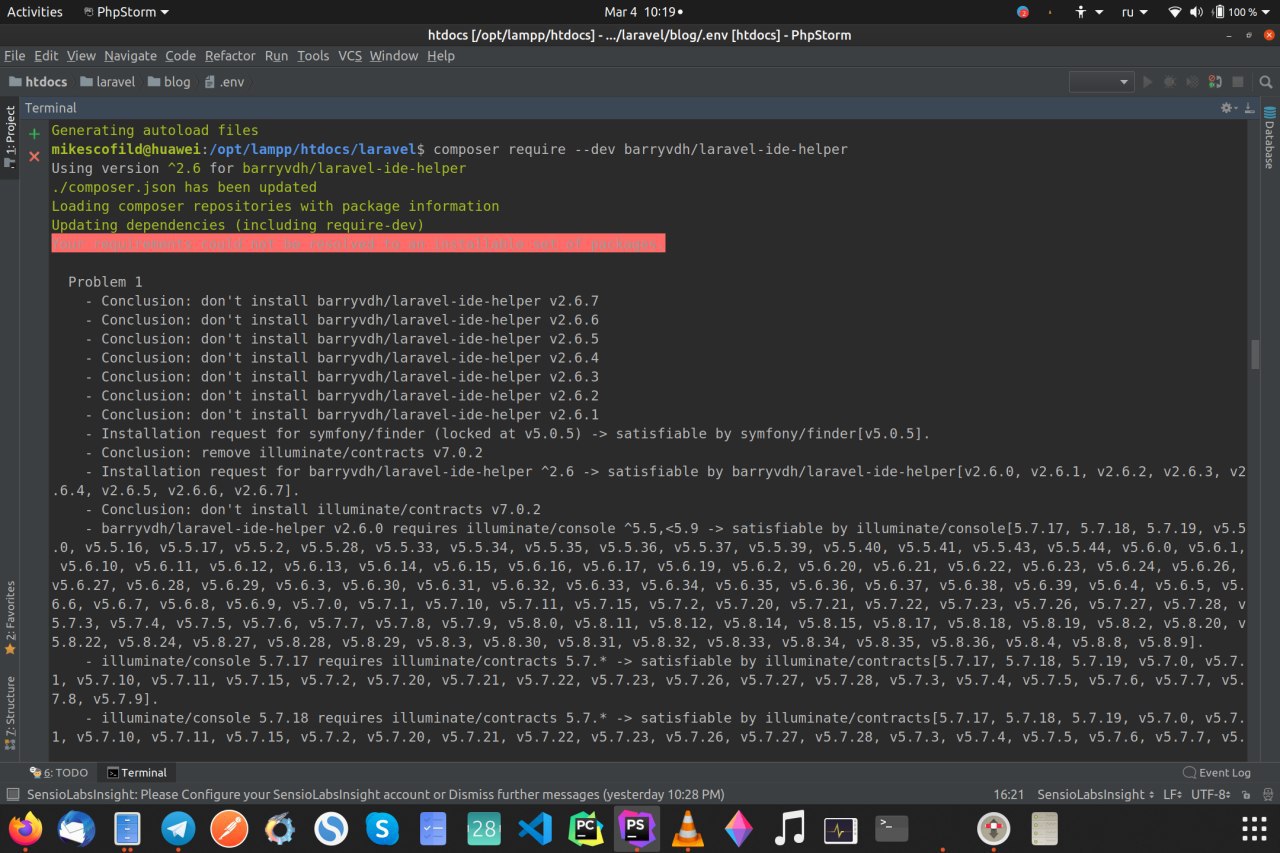Start debugging with the bug icon

pos(1169,82)
